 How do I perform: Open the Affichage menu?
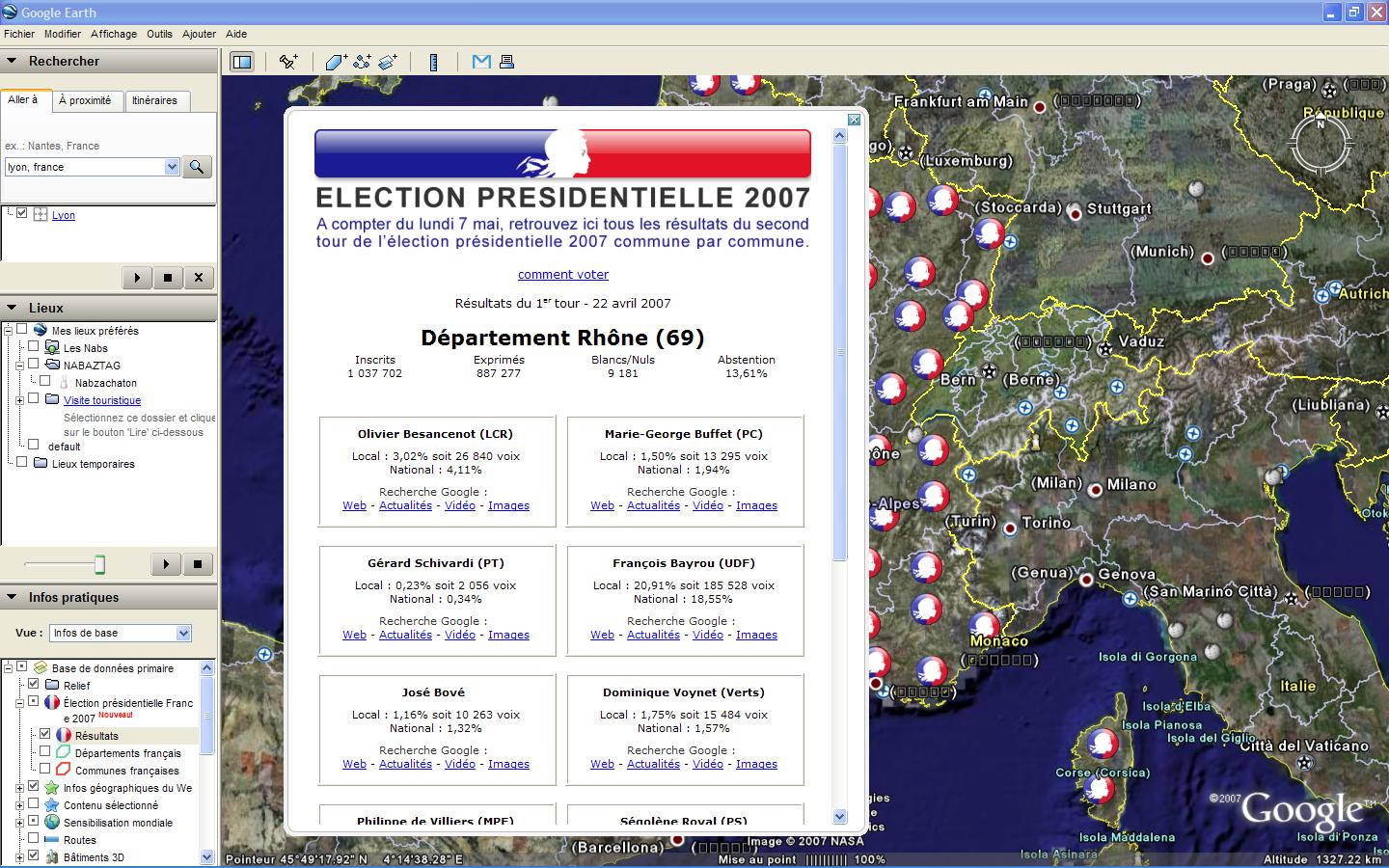(x=114, y=34)
